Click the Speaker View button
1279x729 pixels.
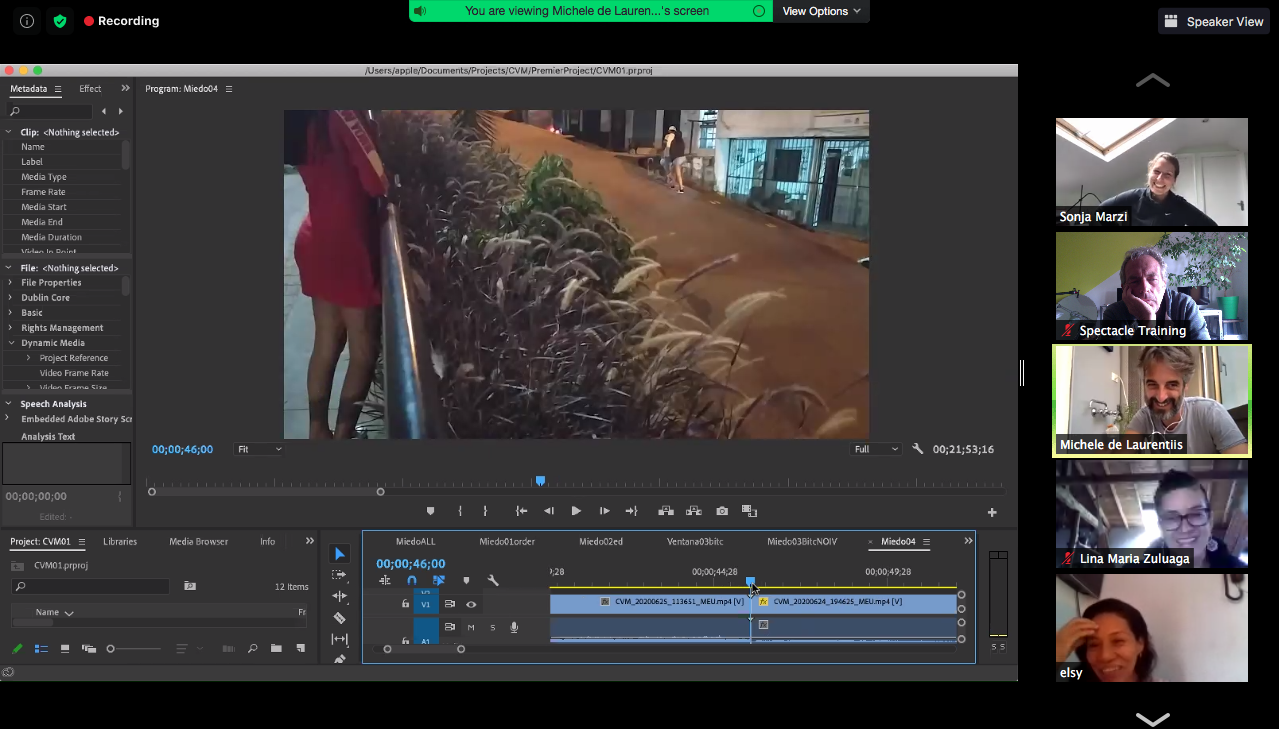(1214, 21)
